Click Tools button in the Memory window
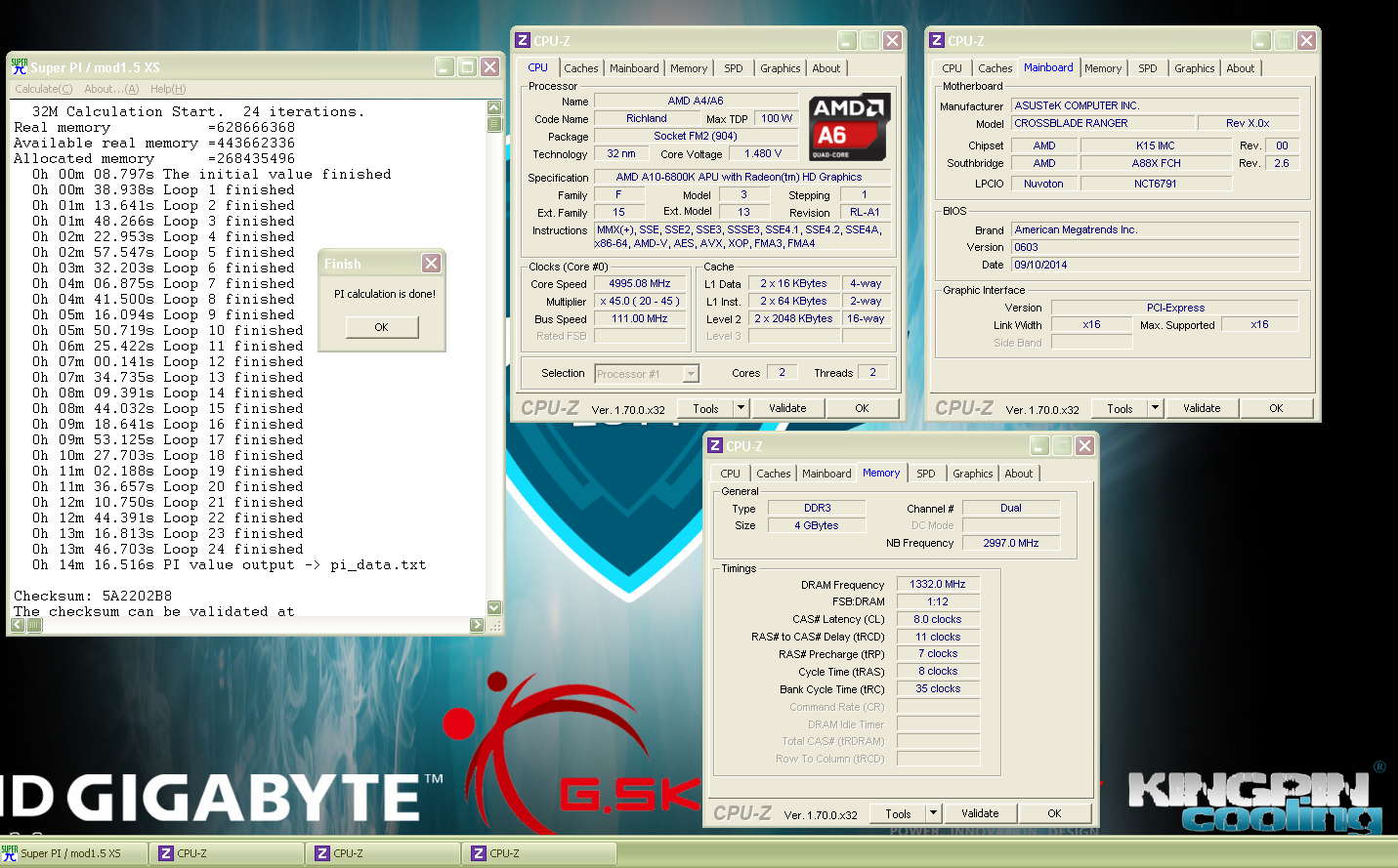 coord(898,813)
